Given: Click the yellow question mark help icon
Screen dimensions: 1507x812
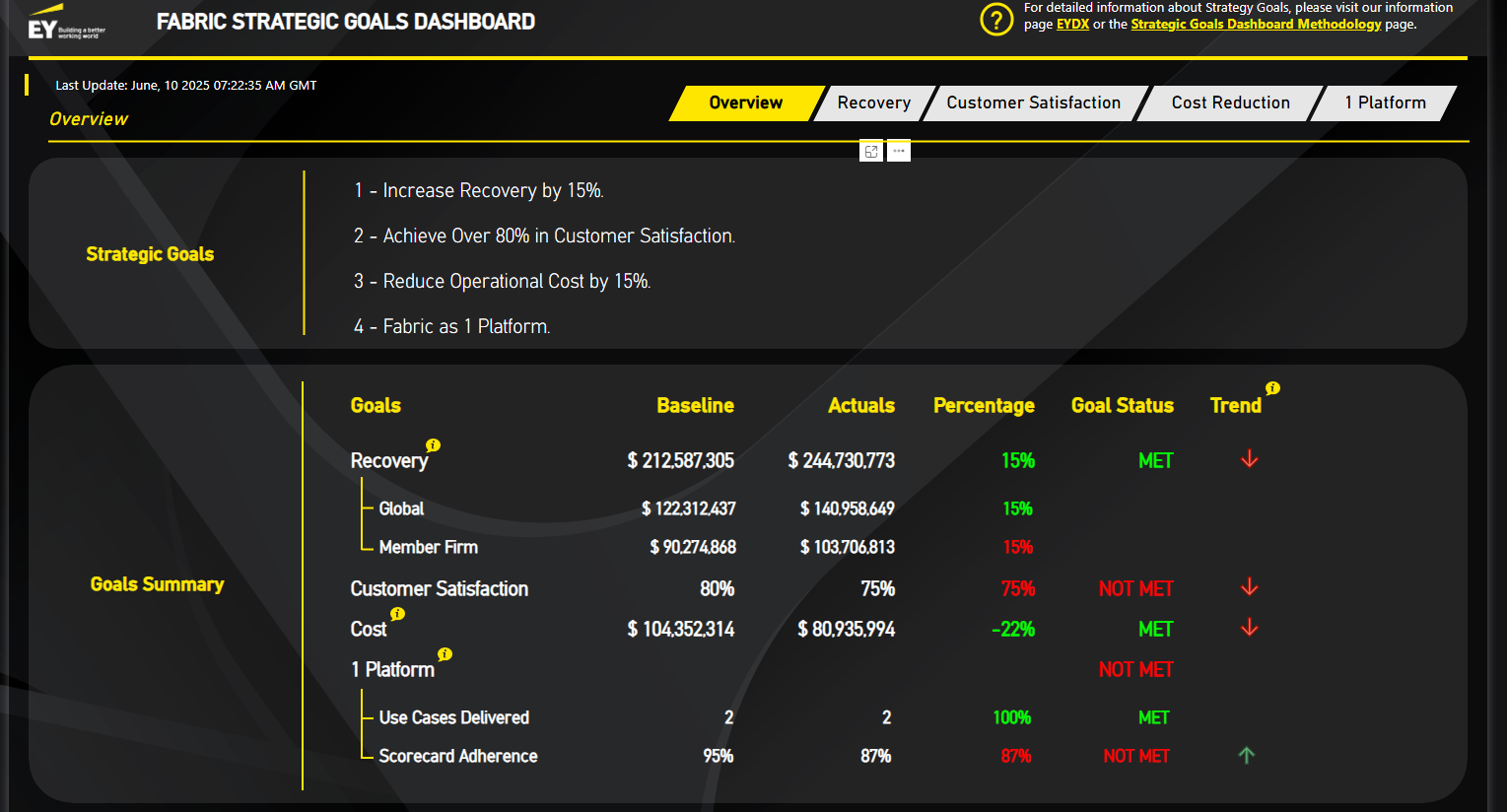Looking at the screenshot, I should [996, 19].
